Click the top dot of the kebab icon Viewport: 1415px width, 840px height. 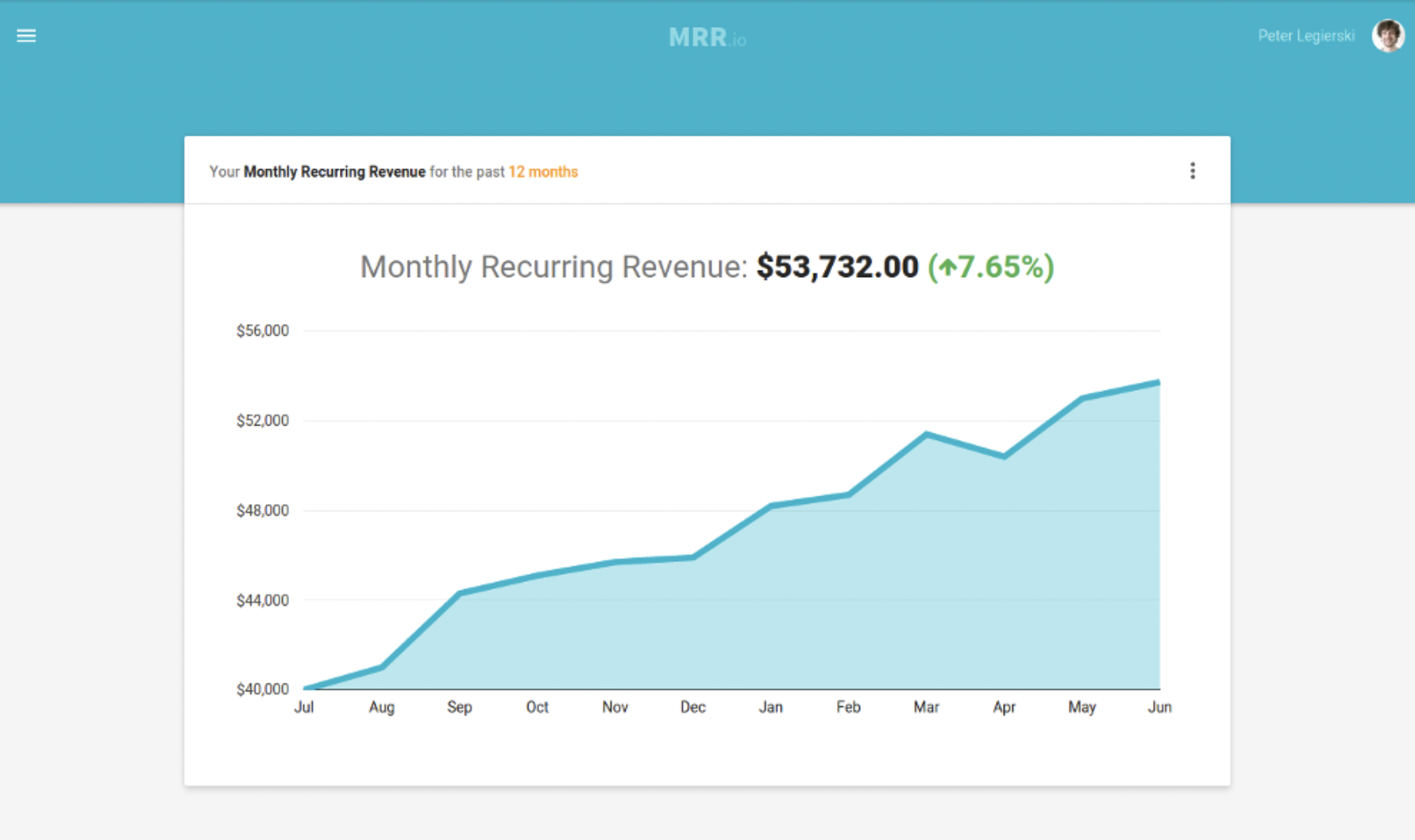(1193, 164)
